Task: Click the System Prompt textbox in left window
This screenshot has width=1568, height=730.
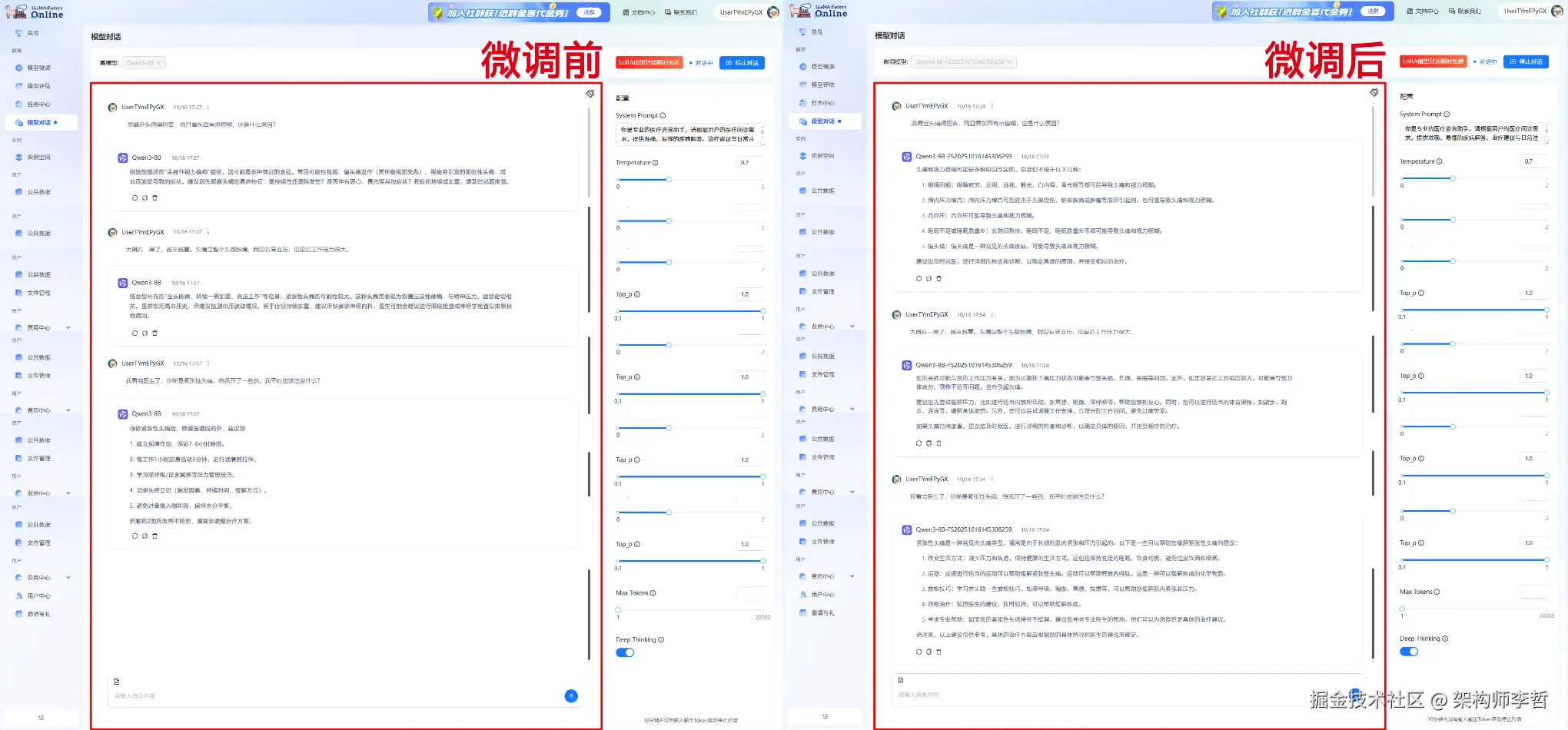Action: (689, 134)
